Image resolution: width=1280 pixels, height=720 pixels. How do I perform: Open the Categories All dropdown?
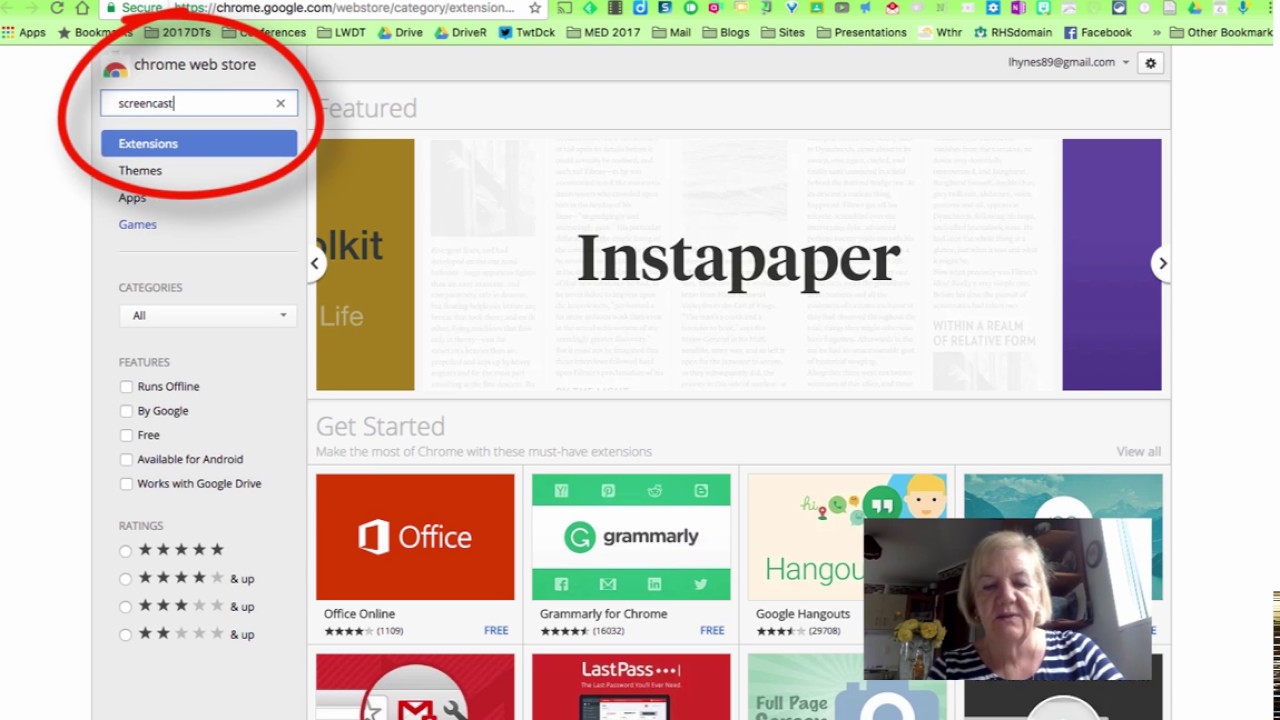(x=208, y=315)
